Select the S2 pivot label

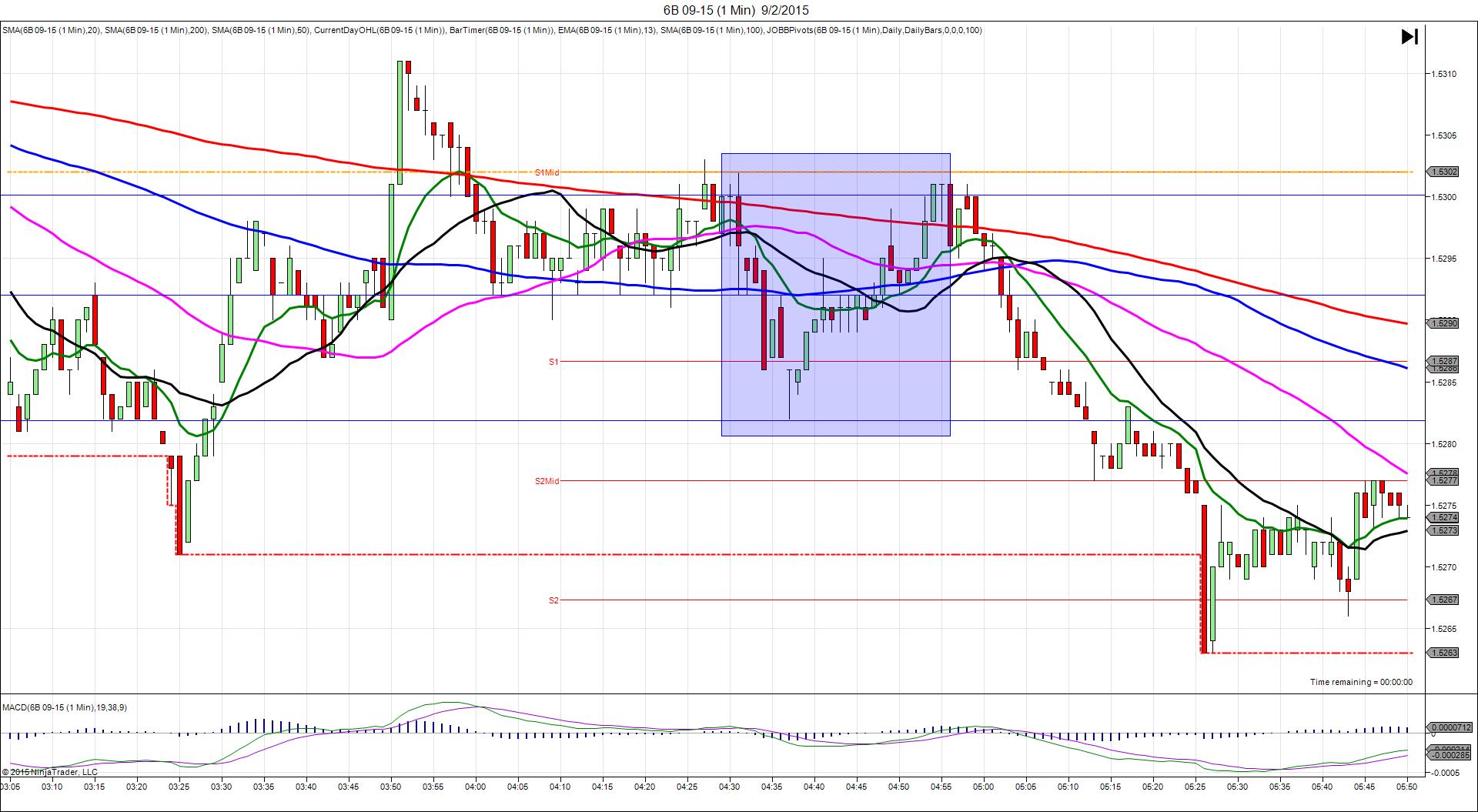553,600
